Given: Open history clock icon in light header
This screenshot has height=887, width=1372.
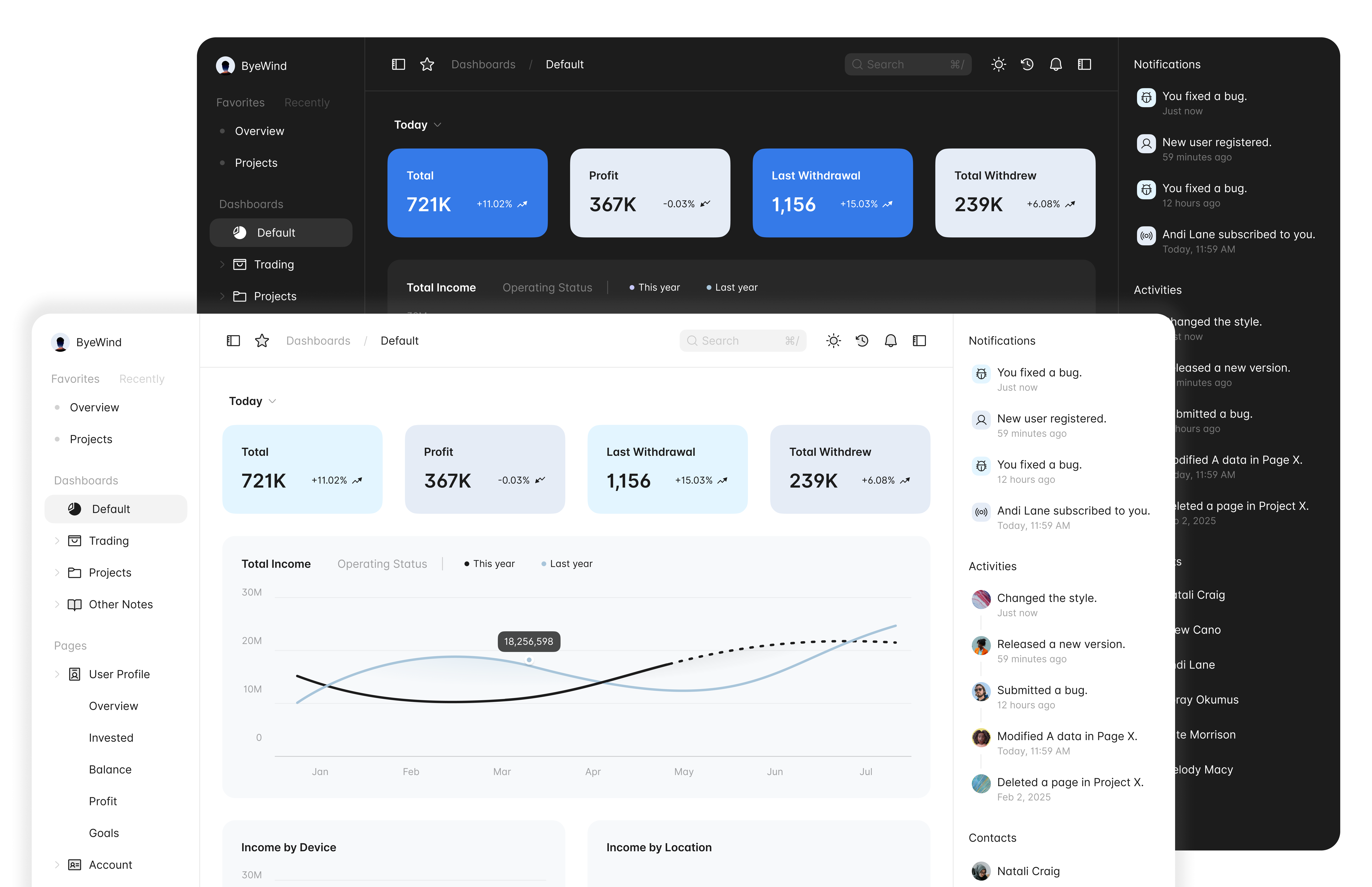Looking at the screenshot, I should click(x=862, y=340).
